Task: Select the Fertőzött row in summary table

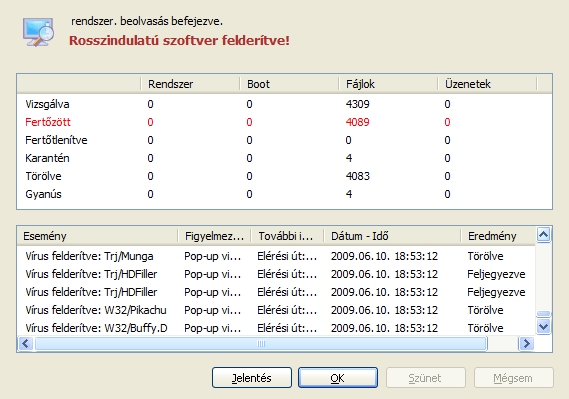Action: click(284, 122)
